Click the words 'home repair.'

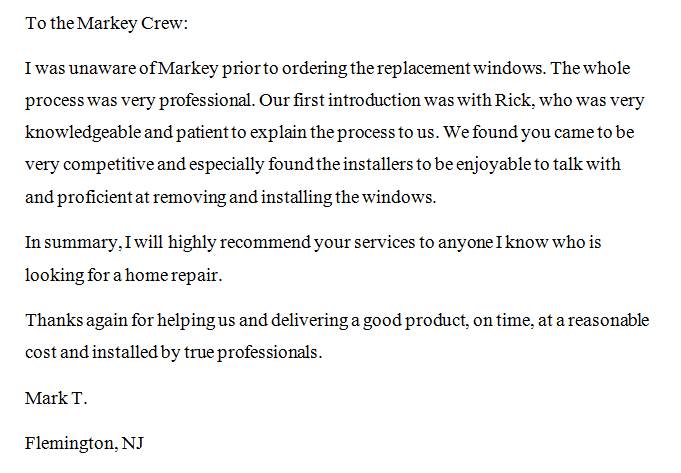174,276
